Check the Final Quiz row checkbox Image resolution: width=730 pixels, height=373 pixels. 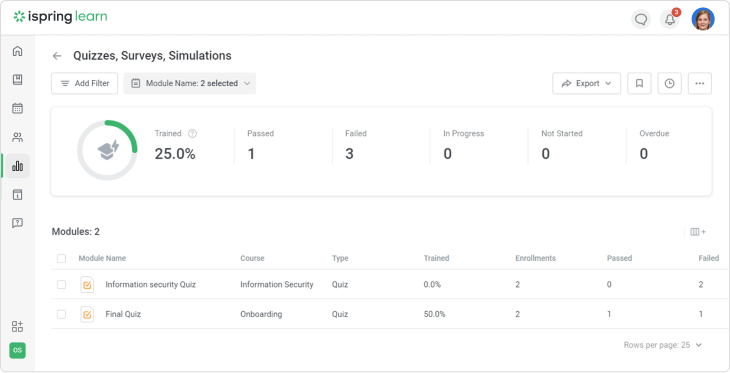pyautogui.click(x=61, y=314)
